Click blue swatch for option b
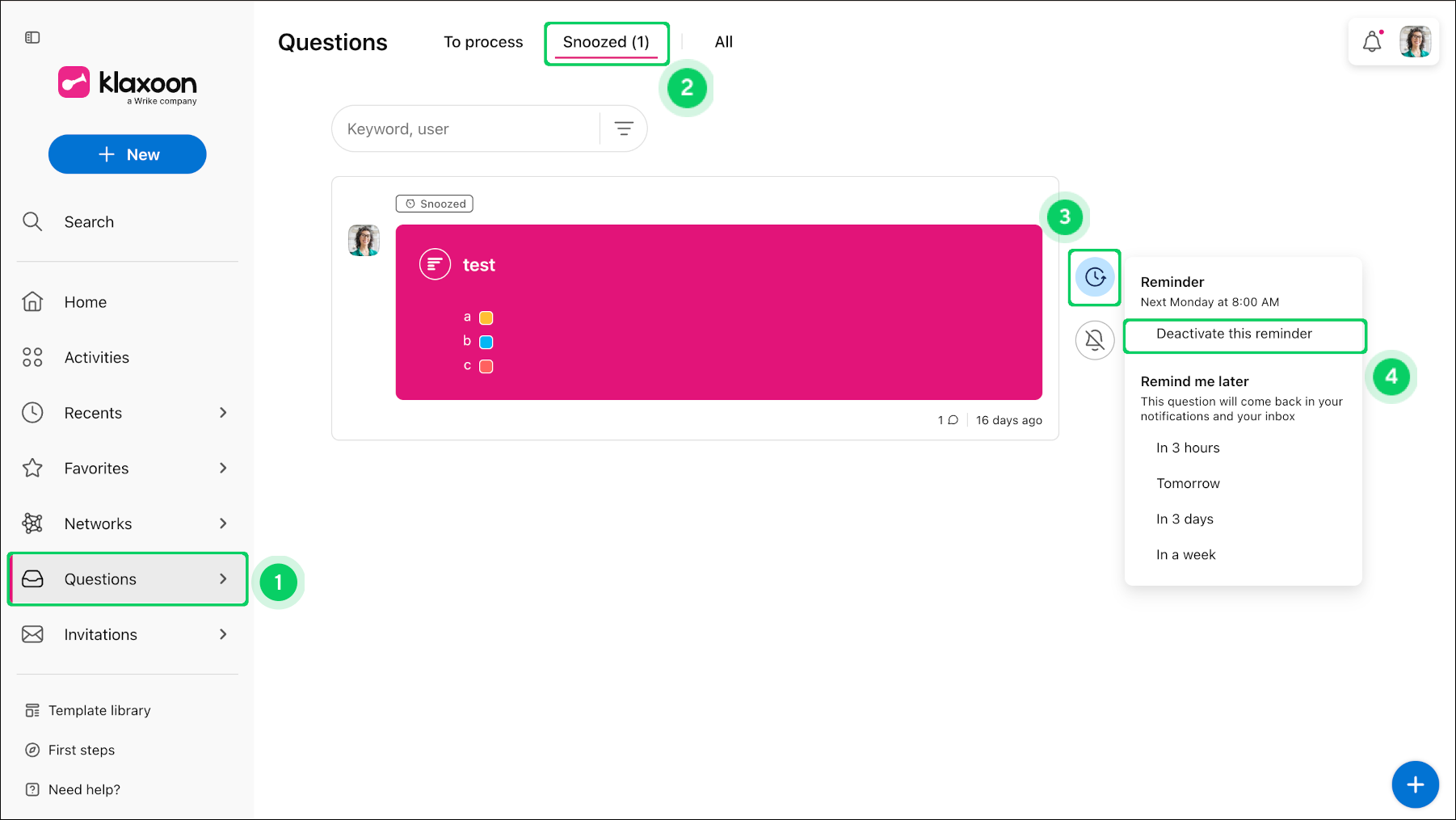The width and height of the screenshot is (1456, 820). coord(486,343)
